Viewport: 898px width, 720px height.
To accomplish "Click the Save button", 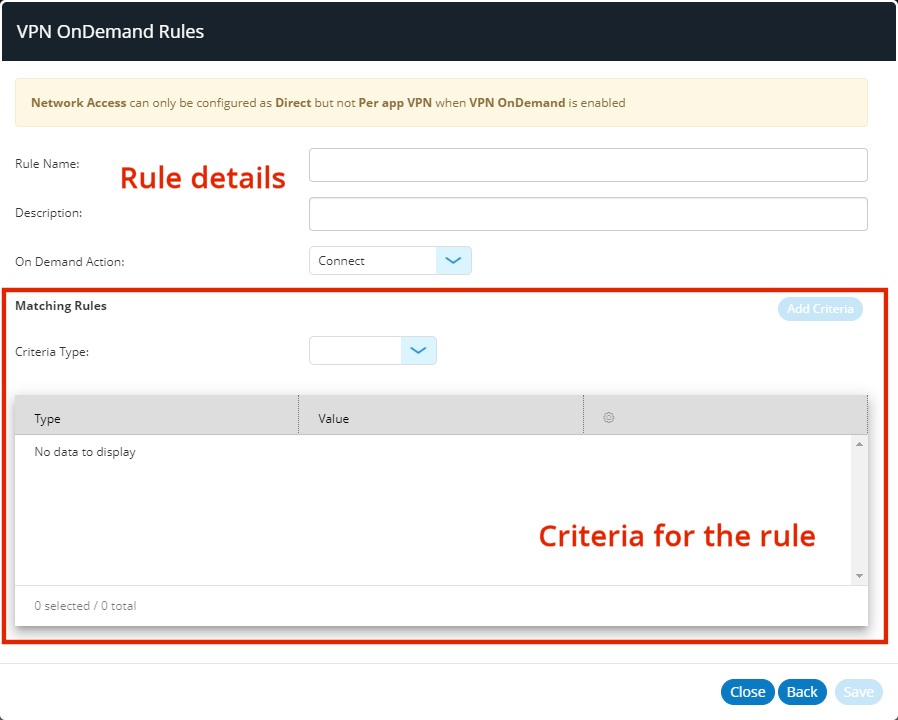I will click(858, 692).
